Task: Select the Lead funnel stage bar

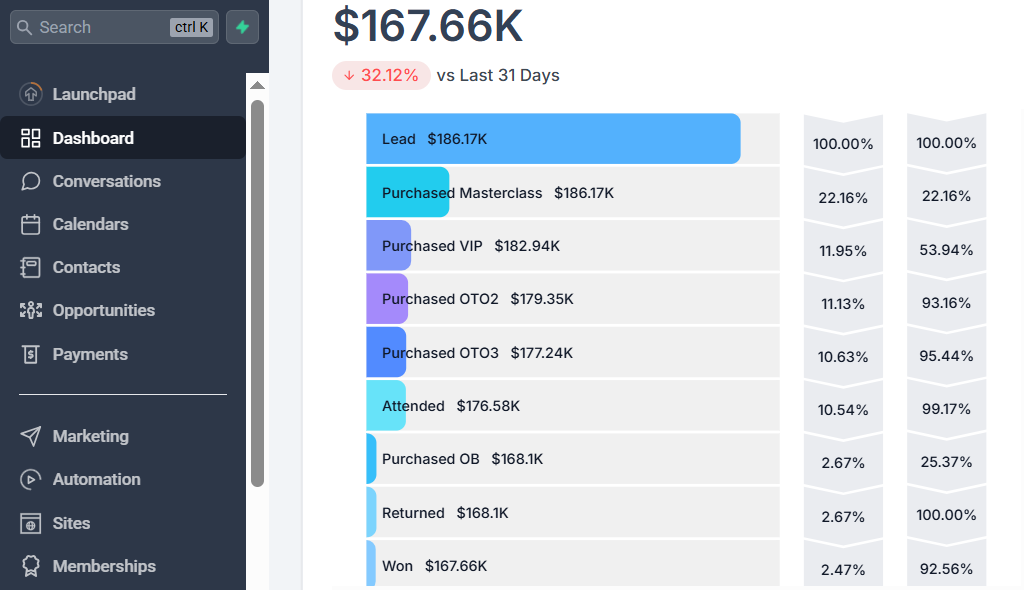Action: tap(553, 138)
